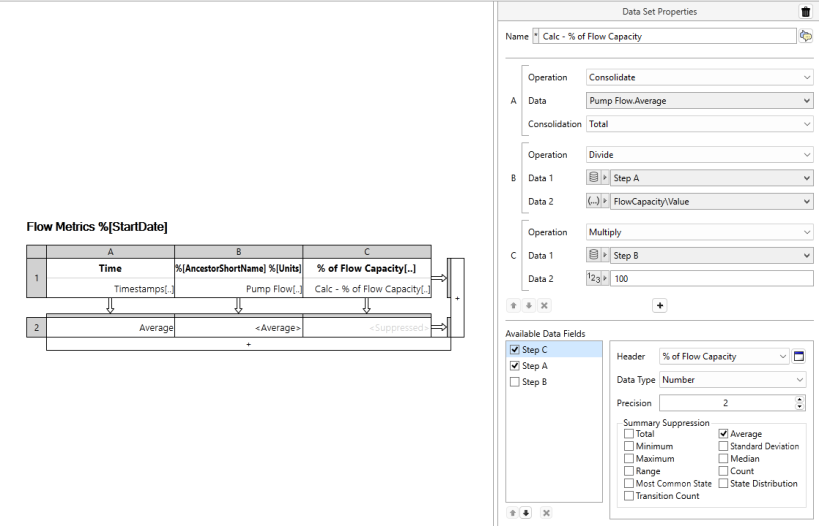
Task: Select row 2 header in table
Action: click(x=36, y=328)
